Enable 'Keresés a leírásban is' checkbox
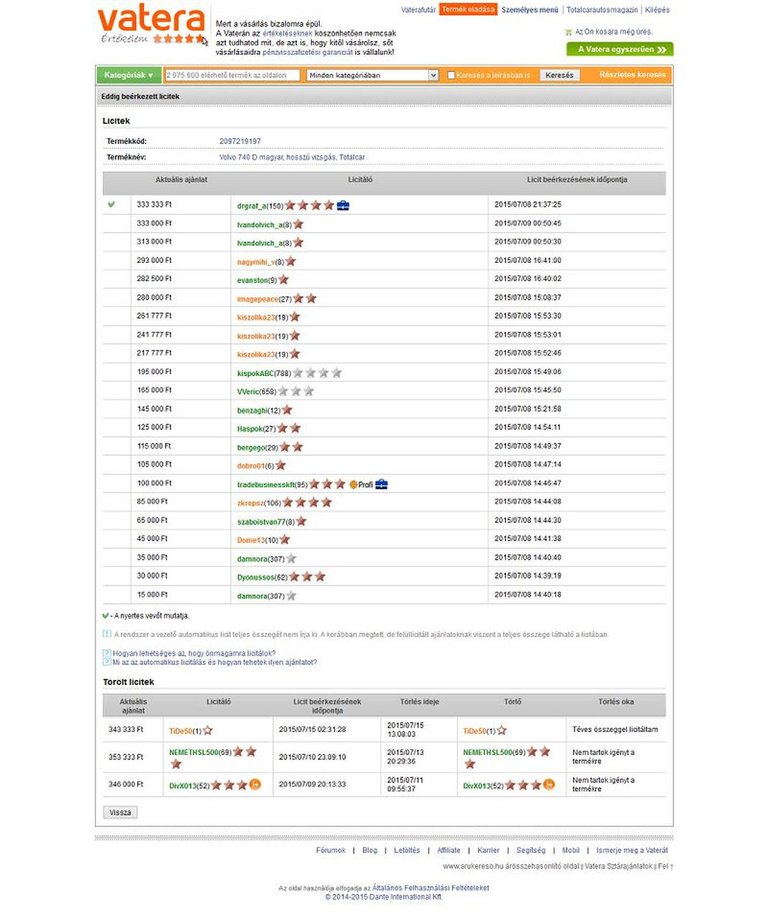768x917 pixels. point(451,75)
